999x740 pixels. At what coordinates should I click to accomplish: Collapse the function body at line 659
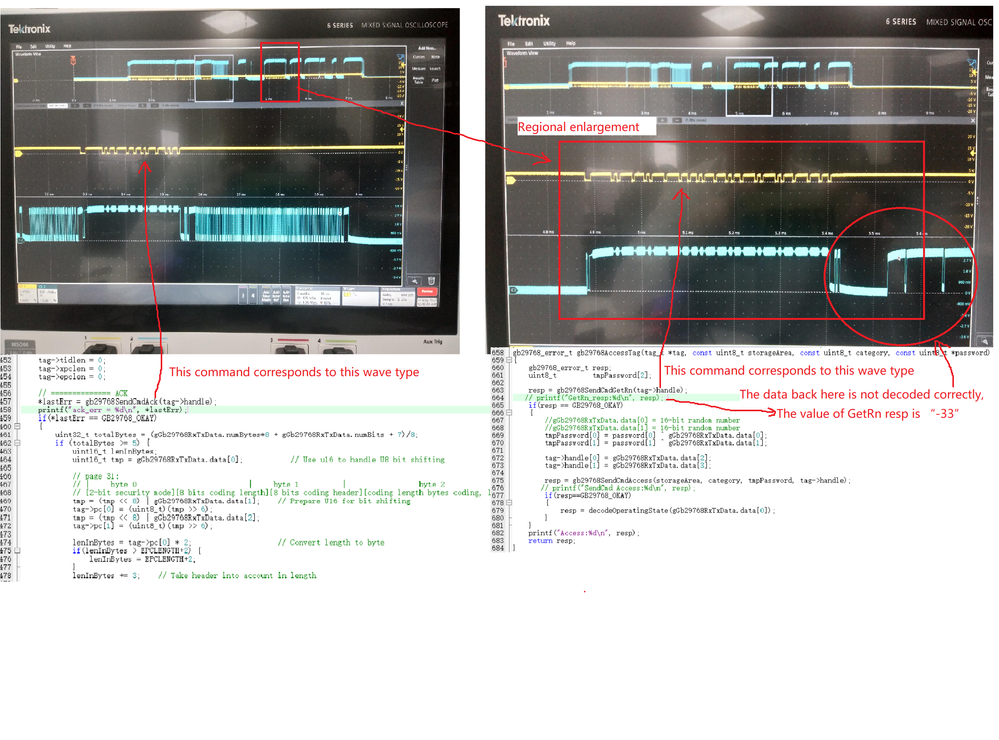[509, 360]
